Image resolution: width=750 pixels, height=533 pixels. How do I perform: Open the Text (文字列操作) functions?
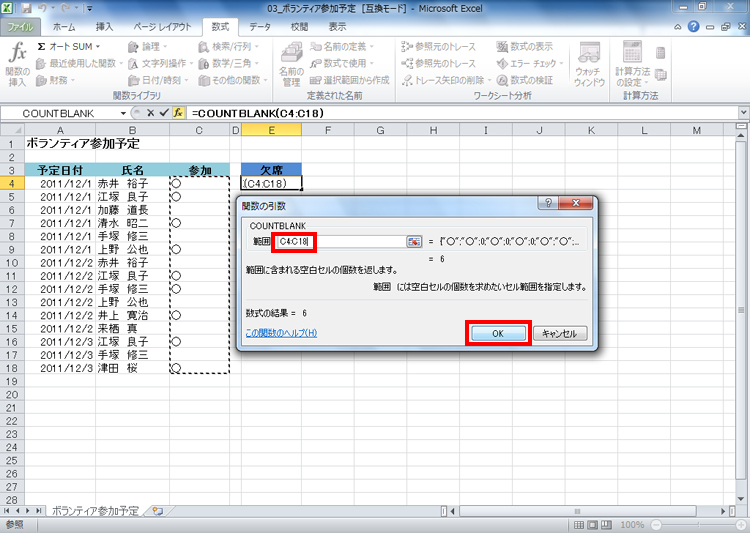click(160, 63)
